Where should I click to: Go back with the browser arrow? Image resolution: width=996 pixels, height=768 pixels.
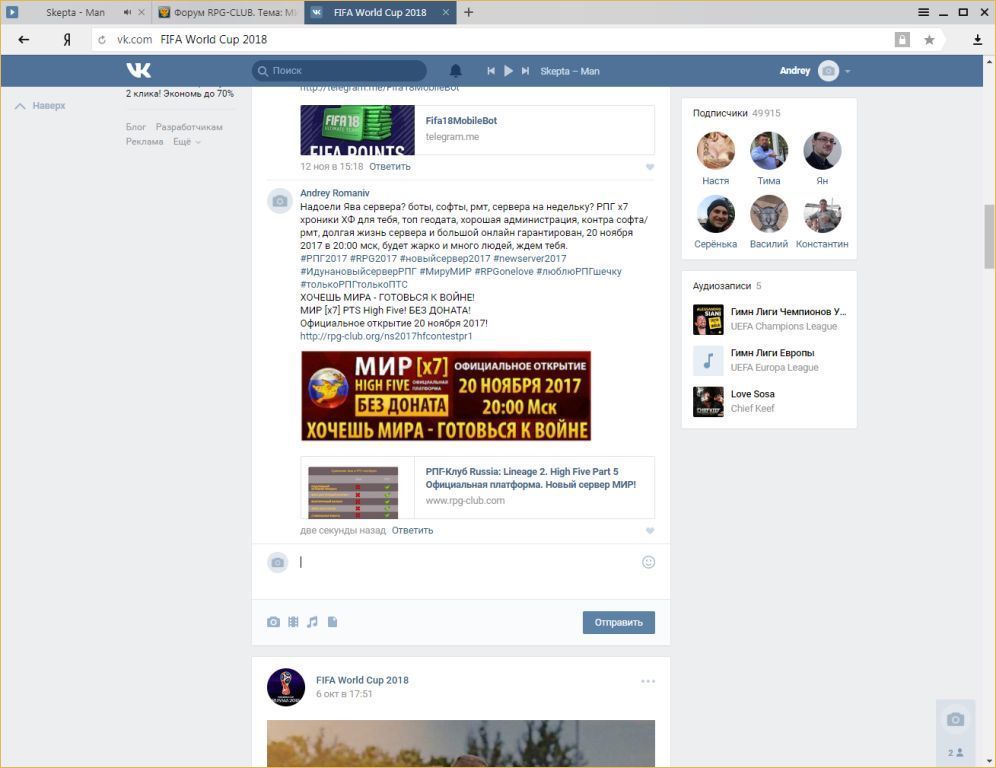pos(24,39)
